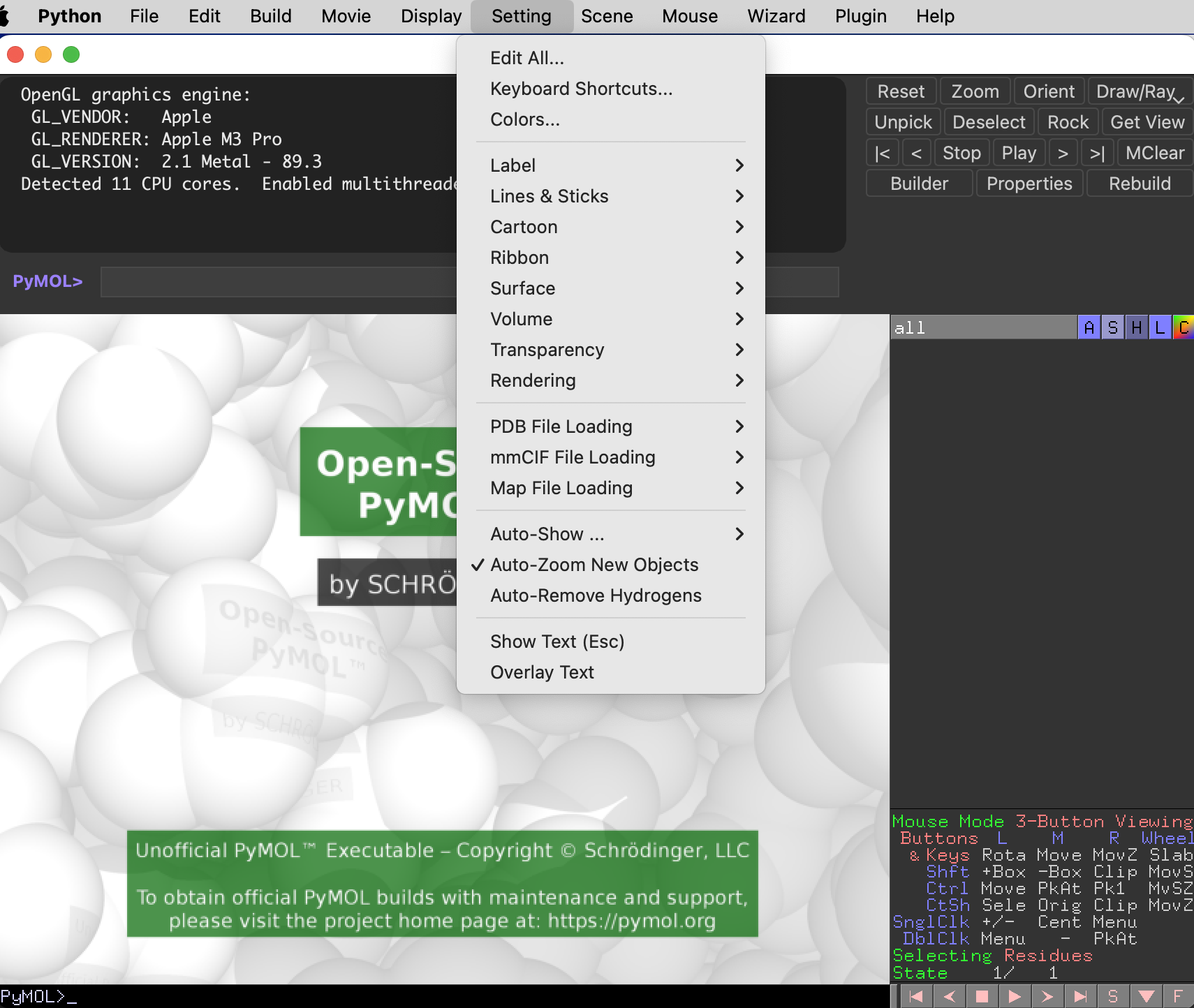Expand the Volume submenu
This screenshot has height=1008, width=1194.
tap(611, 319)
